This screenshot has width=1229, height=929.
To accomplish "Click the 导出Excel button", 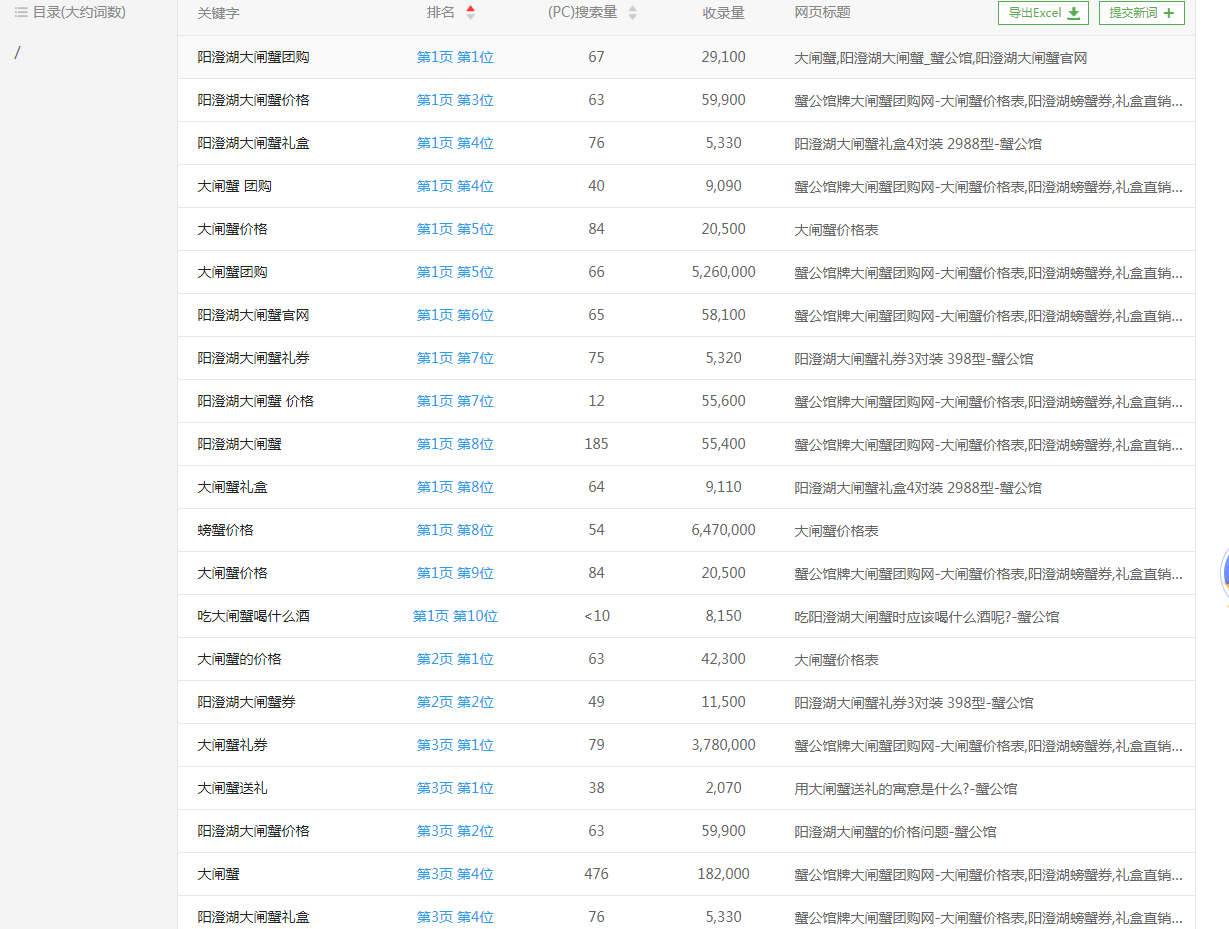I will click(1043, 13).
